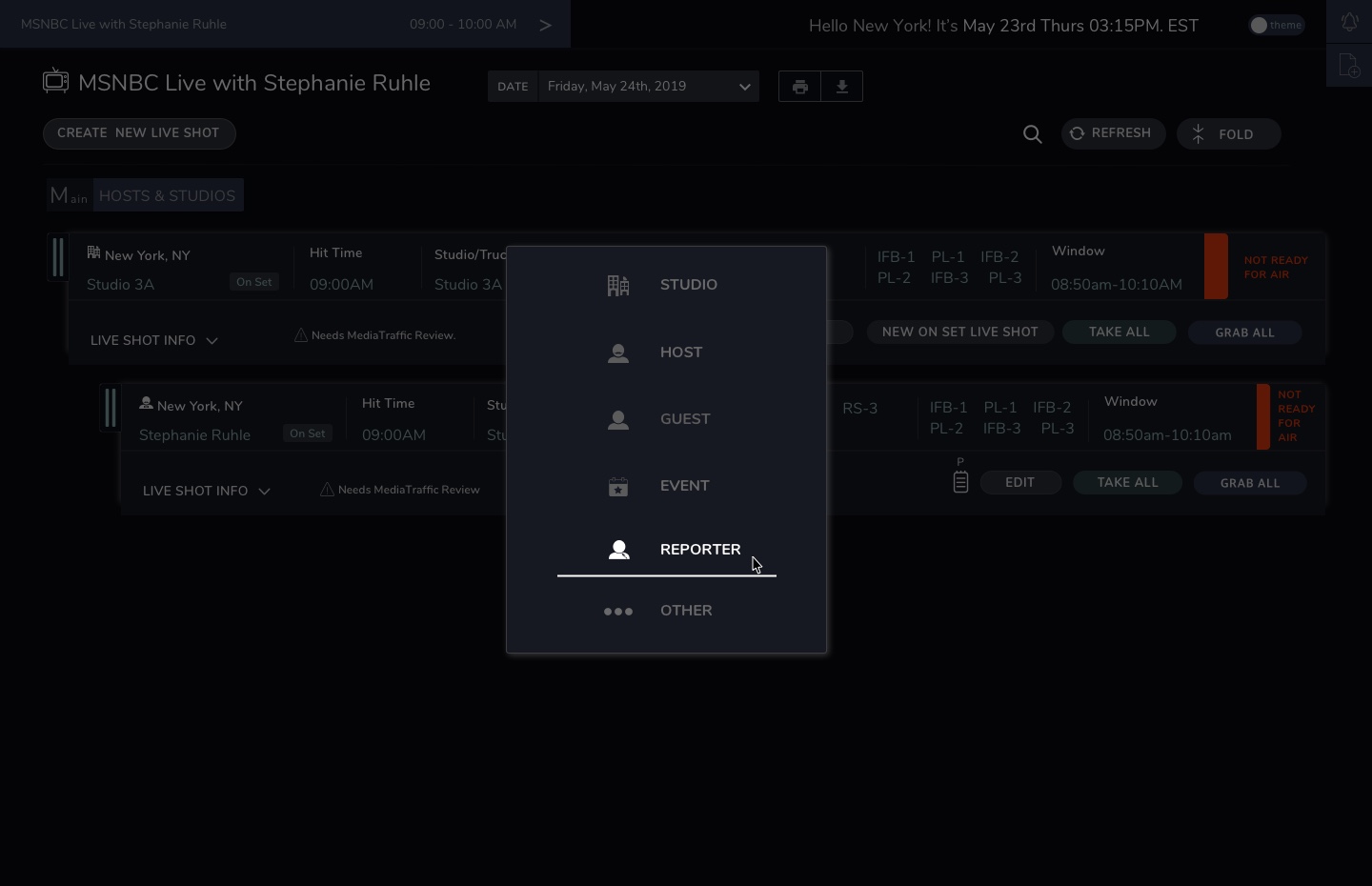Open the date dropdown for Friday, May 24th
This screenshot has height=886, width=1372.
pyautogui.click(x=648, y=87)
